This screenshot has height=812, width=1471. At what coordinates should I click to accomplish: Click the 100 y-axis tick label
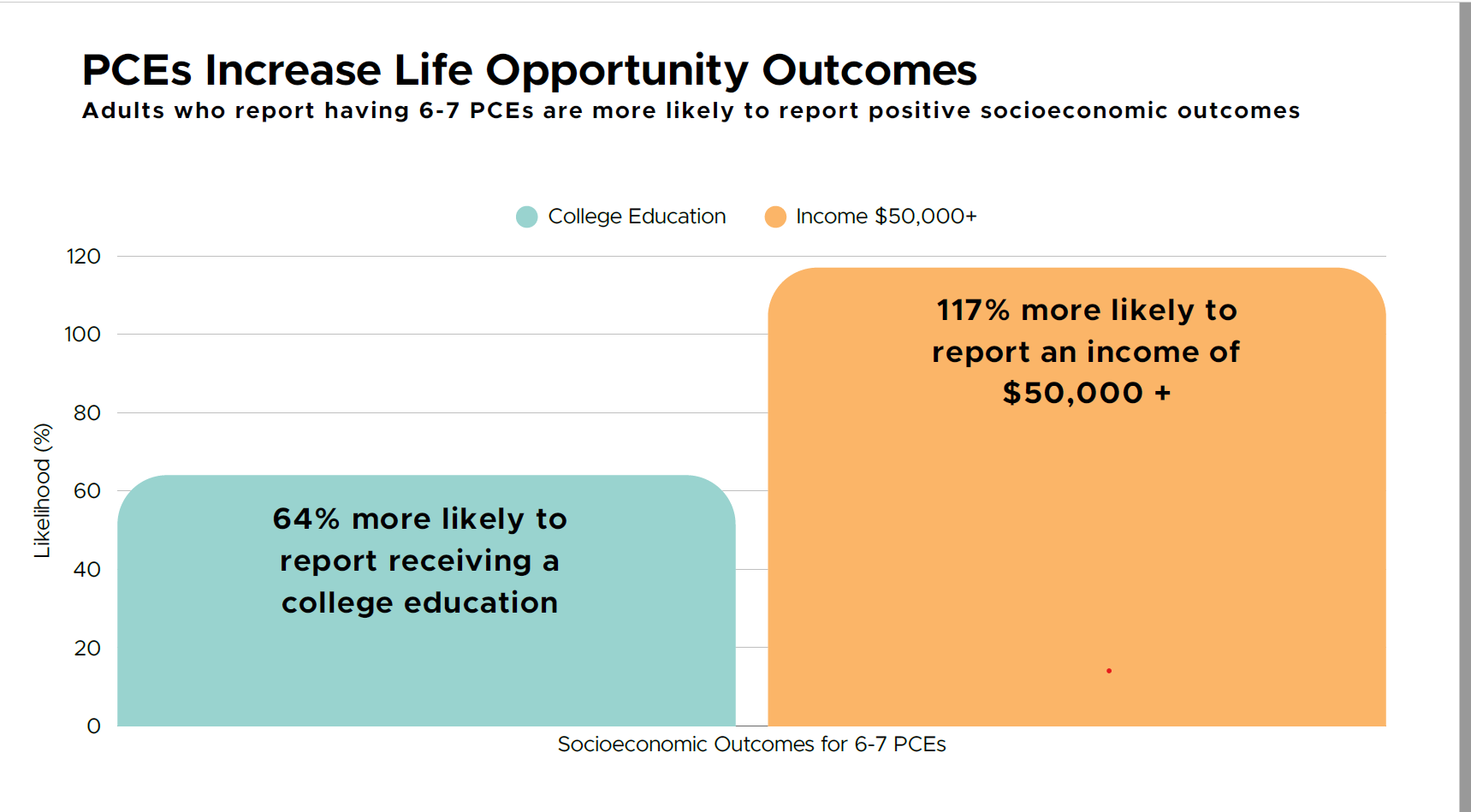coord(83,335)
